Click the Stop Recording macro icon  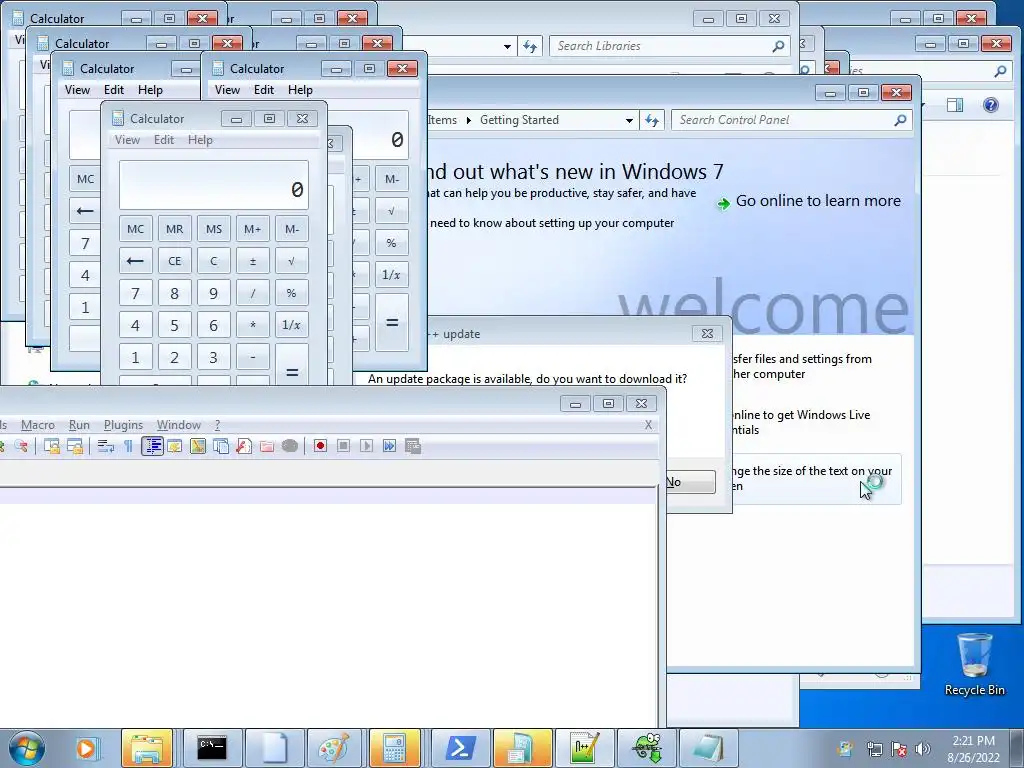[x=344, y=446]
